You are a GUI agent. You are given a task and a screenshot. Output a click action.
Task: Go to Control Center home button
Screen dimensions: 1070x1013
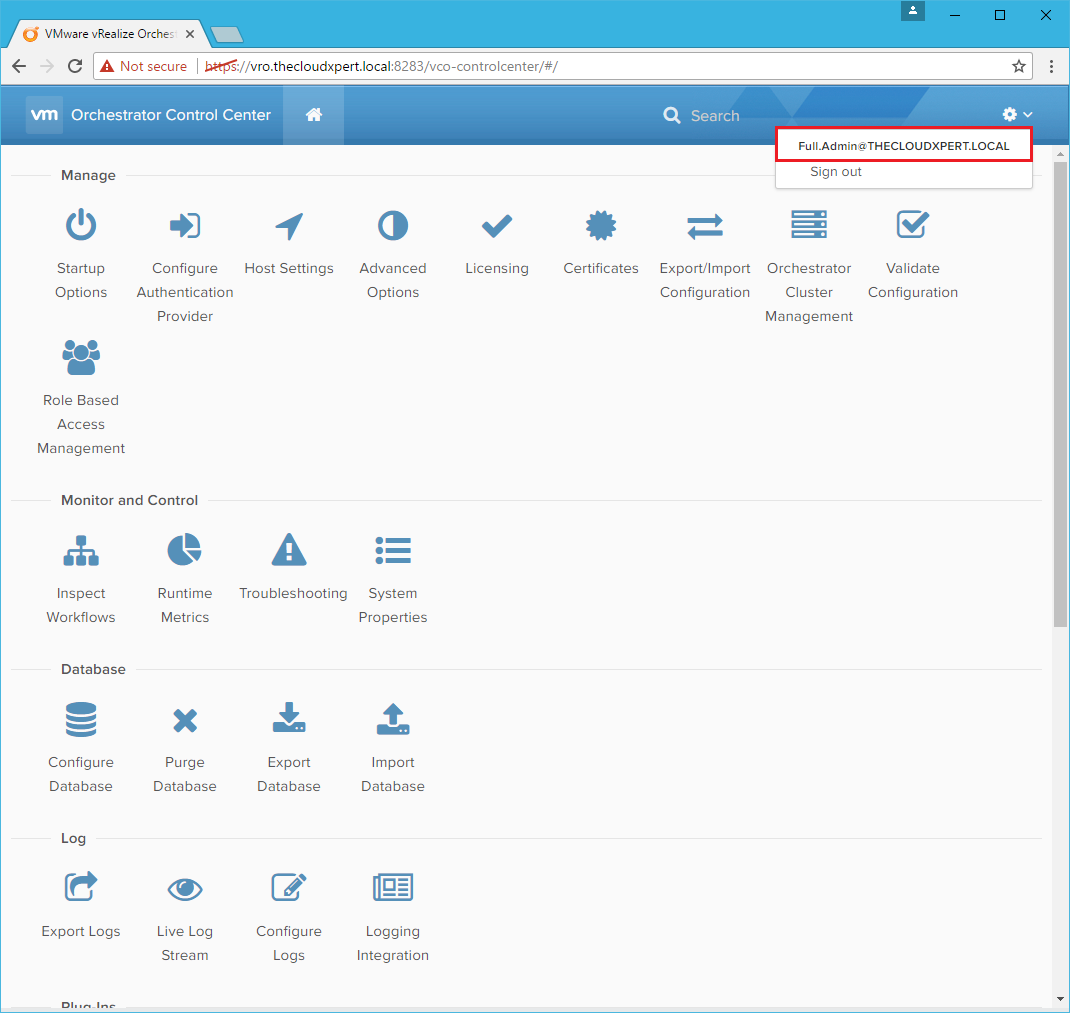click(314, 115)
